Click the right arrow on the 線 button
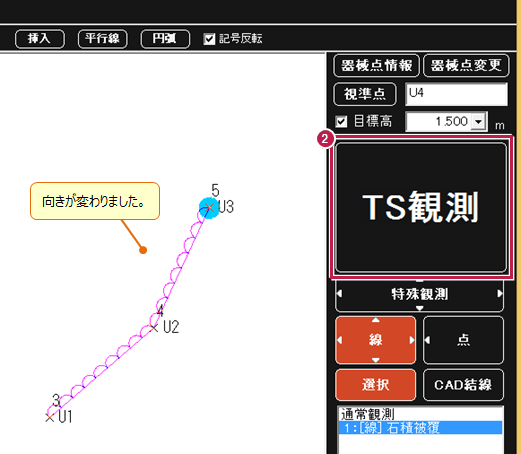Screen dimensions: 521x454 click(412, 340)
